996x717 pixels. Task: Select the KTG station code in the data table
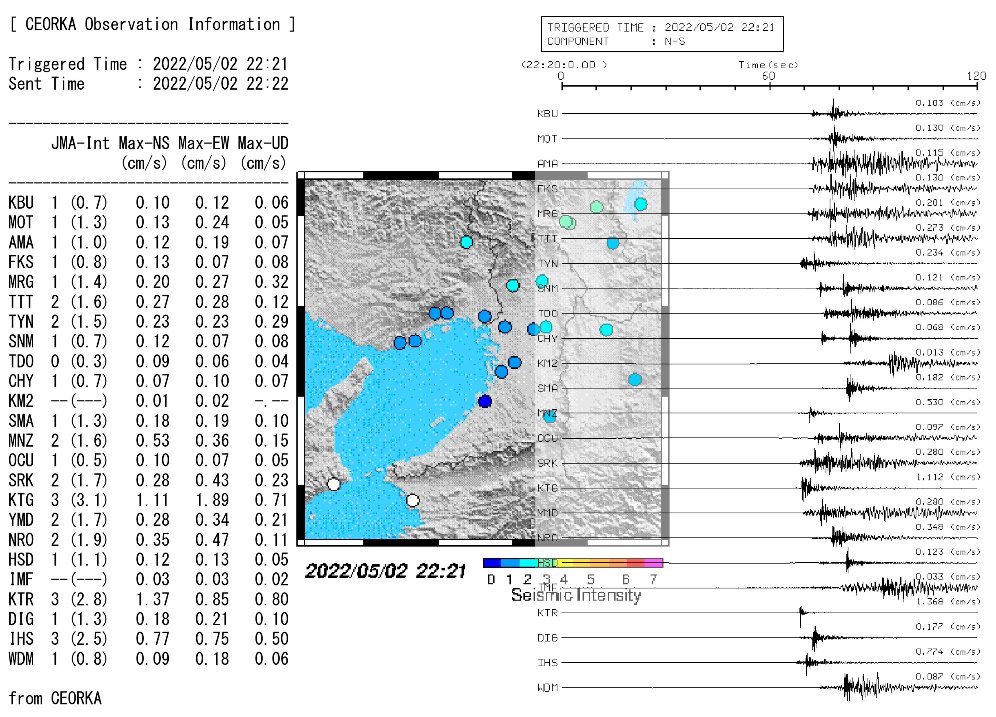[21, 500]
